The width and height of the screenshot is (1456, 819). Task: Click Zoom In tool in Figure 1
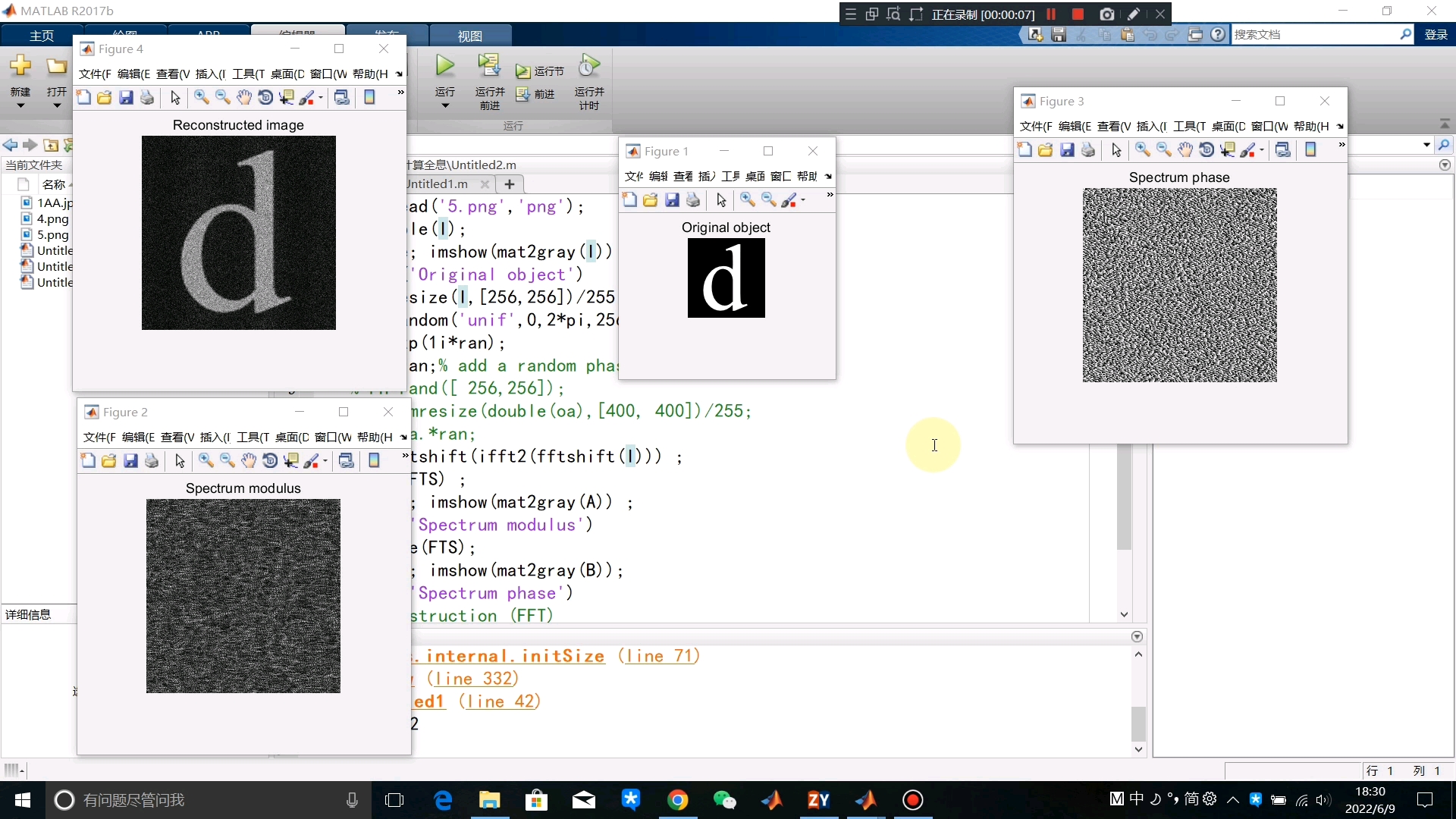[748, 199]
